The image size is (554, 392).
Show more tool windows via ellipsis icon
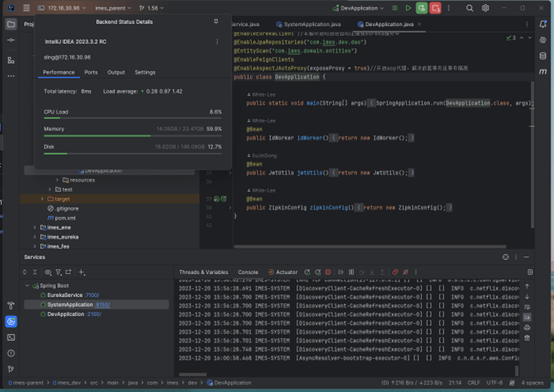click(11, 76)
